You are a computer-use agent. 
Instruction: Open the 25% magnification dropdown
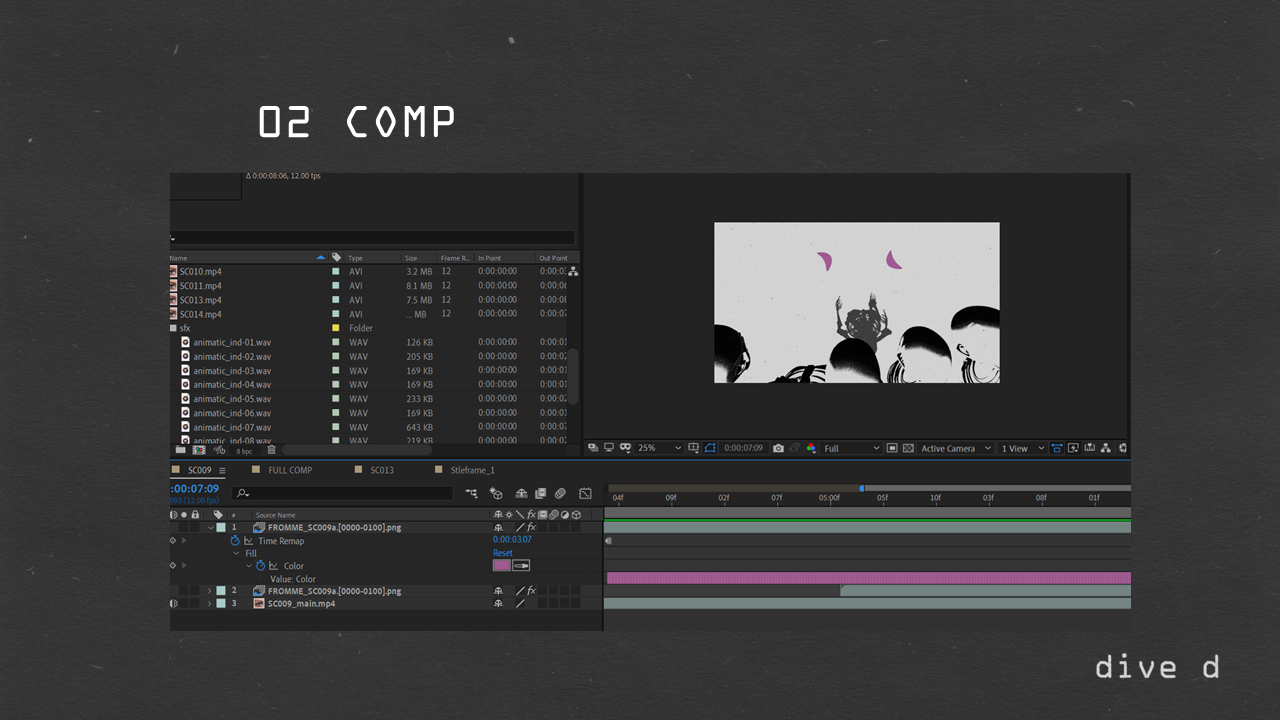coord(660,448)
